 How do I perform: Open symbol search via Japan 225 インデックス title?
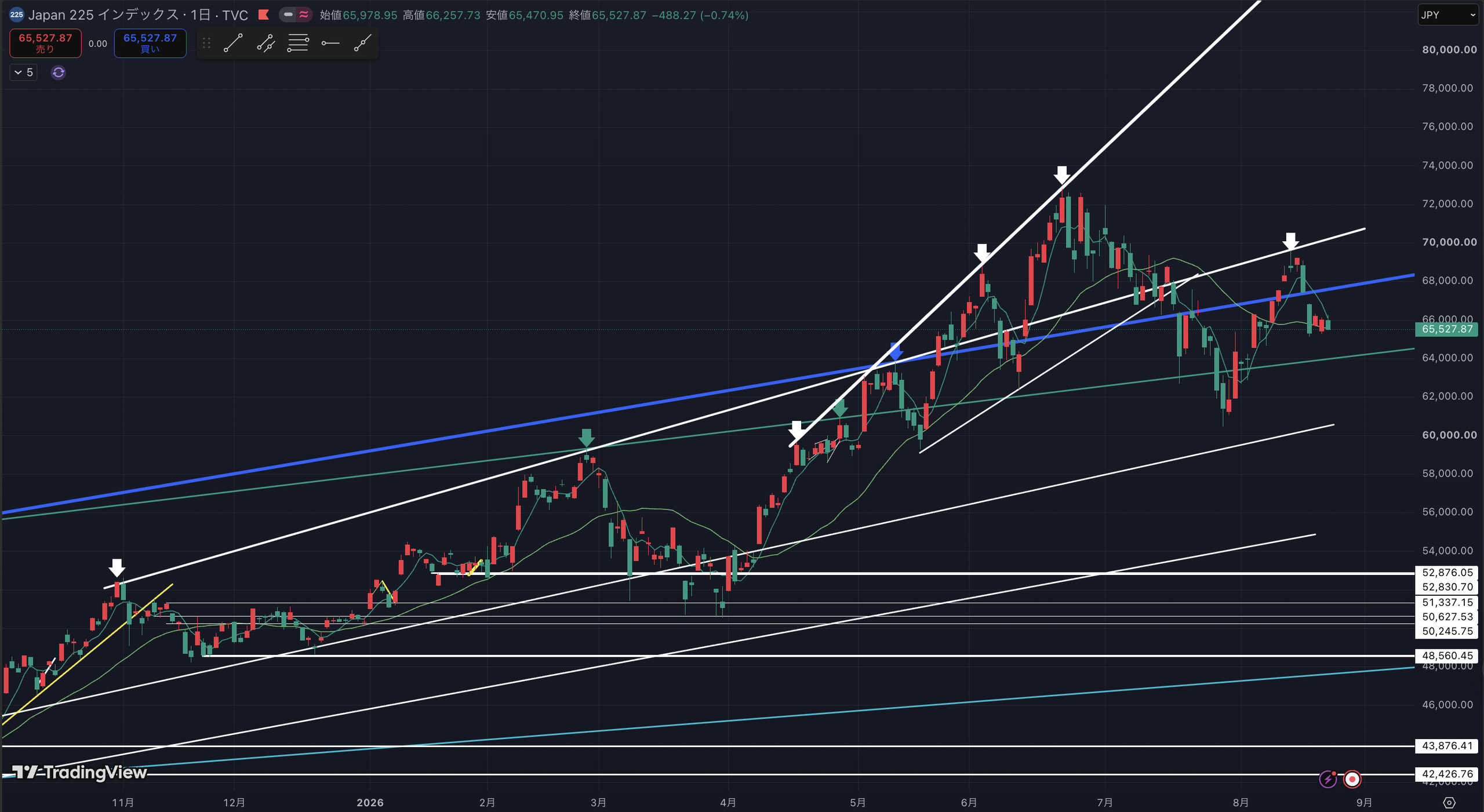[x=103, y=15]
